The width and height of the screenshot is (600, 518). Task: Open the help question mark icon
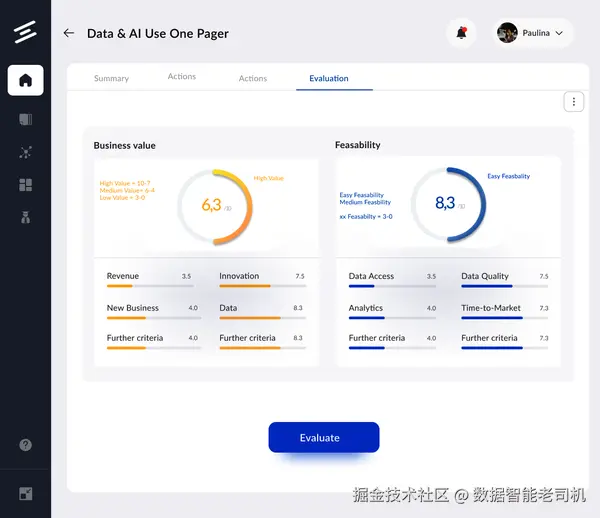click(26, 445)
